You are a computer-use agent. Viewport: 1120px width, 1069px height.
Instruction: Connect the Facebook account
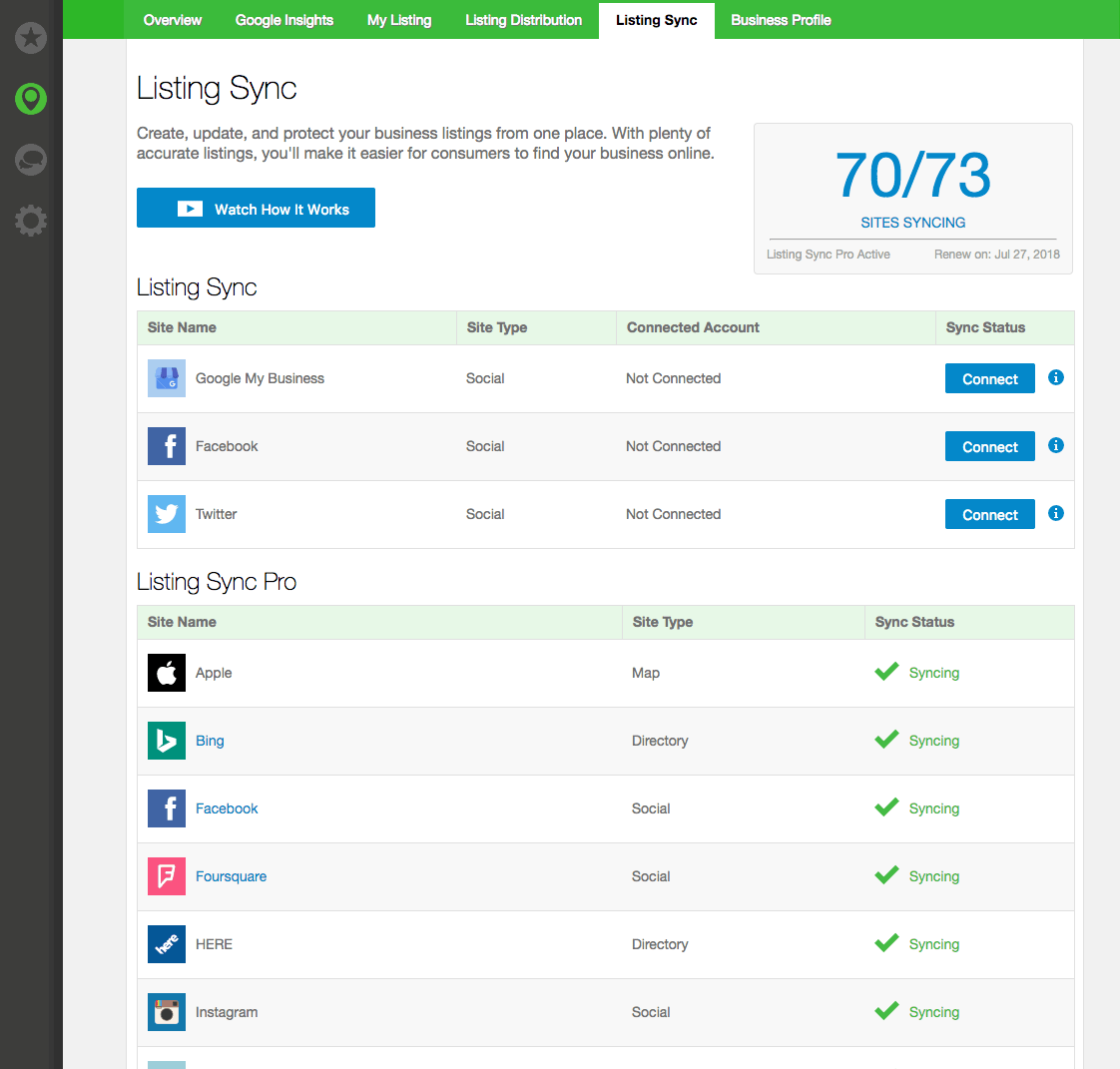(989, 446)
